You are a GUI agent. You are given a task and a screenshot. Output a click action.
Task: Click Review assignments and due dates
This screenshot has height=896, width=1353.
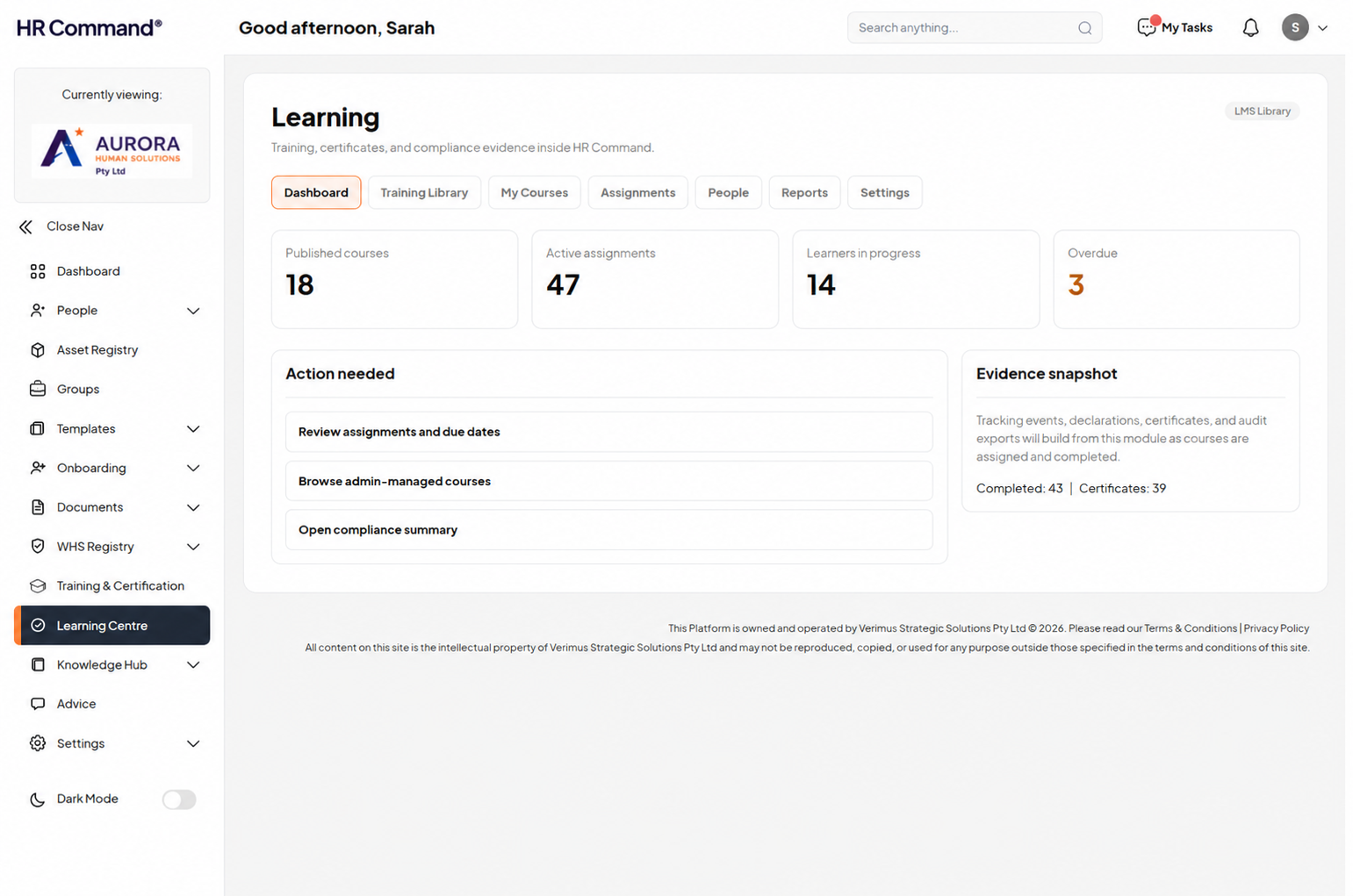pos(608,432)
